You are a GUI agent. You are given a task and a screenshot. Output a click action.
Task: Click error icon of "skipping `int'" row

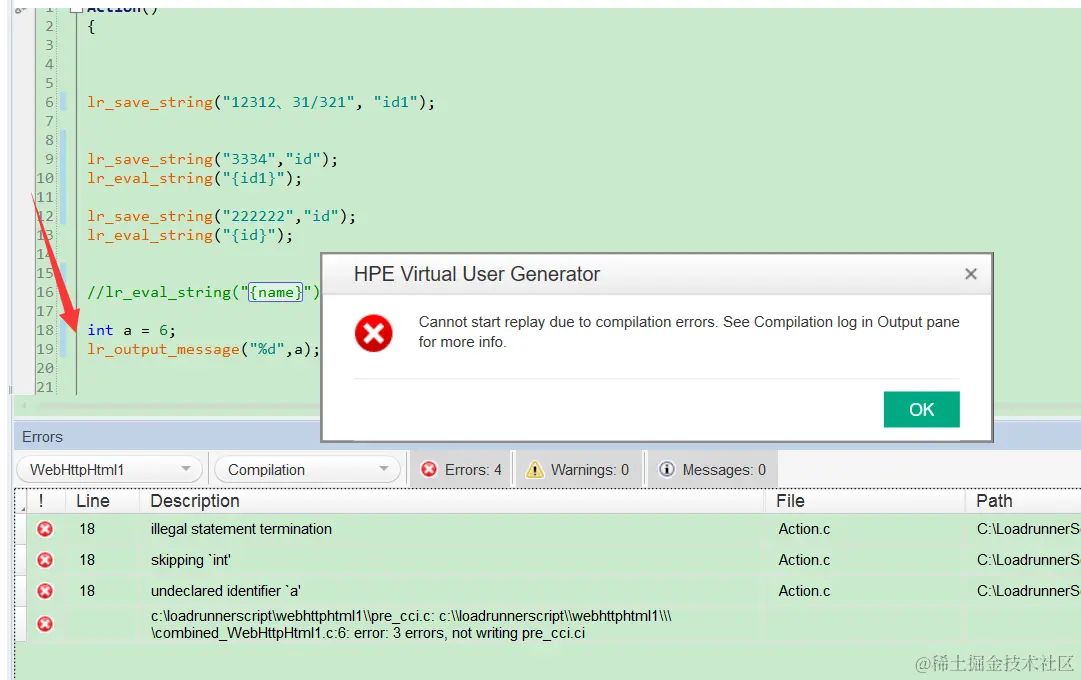click(x=45, y=560)
